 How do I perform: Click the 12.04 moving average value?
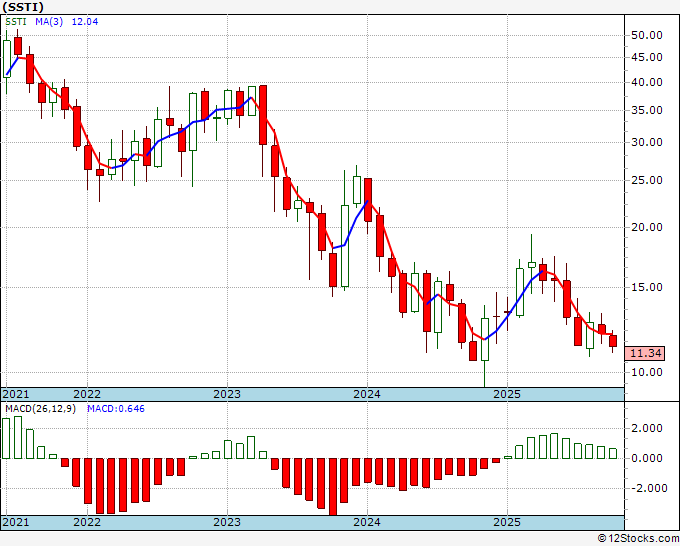(x=85, y=21)
